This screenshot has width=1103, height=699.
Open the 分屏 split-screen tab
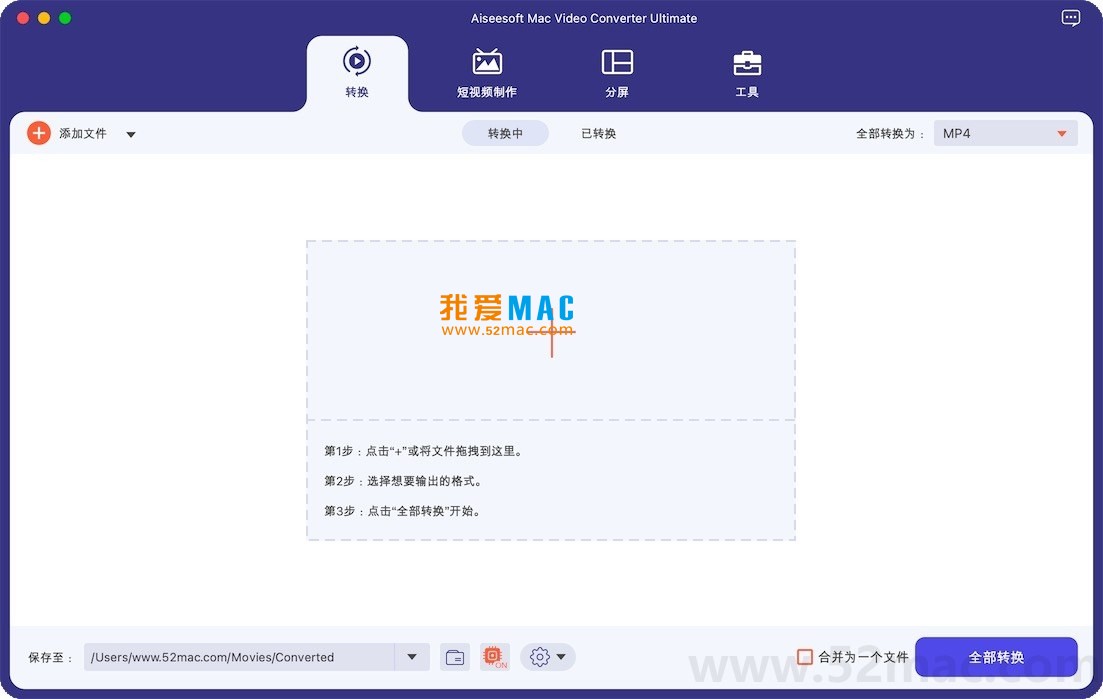click(617, 72)
